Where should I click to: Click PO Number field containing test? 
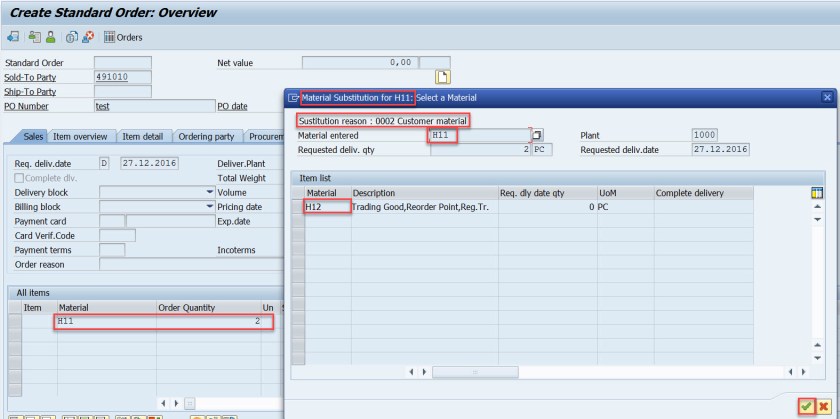click(155, 106)
